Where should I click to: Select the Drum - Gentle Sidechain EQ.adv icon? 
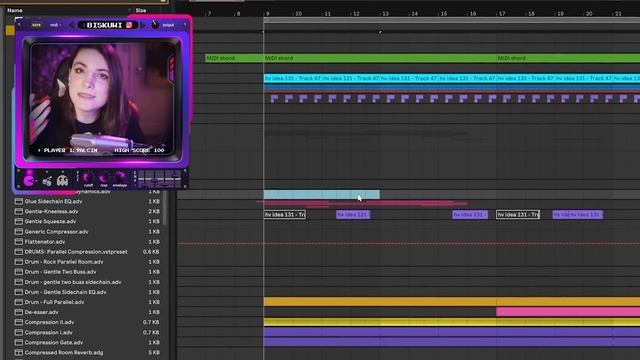pyautogui.click(x=18, y=292)
